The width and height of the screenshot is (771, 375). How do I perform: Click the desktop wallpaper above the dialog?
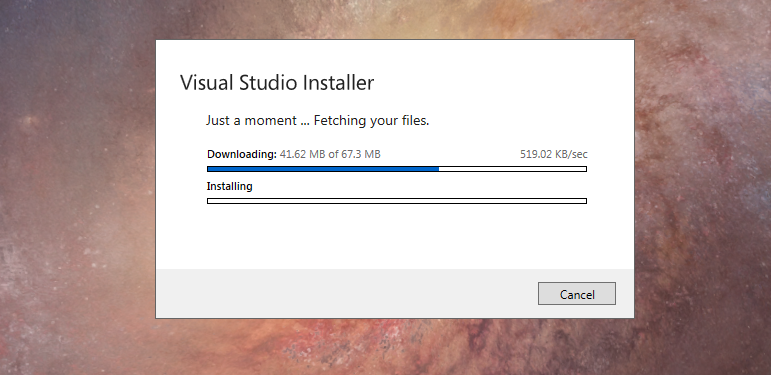[x=393, y=20]
